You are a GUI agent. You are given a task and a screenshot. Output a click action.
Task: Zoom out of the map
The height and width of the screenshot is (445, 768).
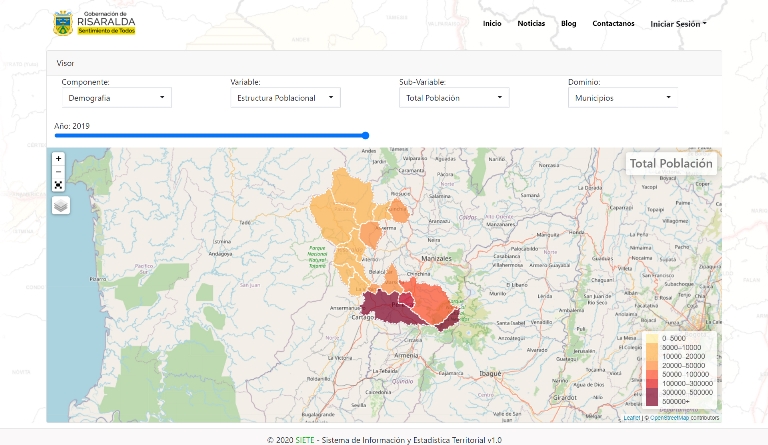(58, 171)
